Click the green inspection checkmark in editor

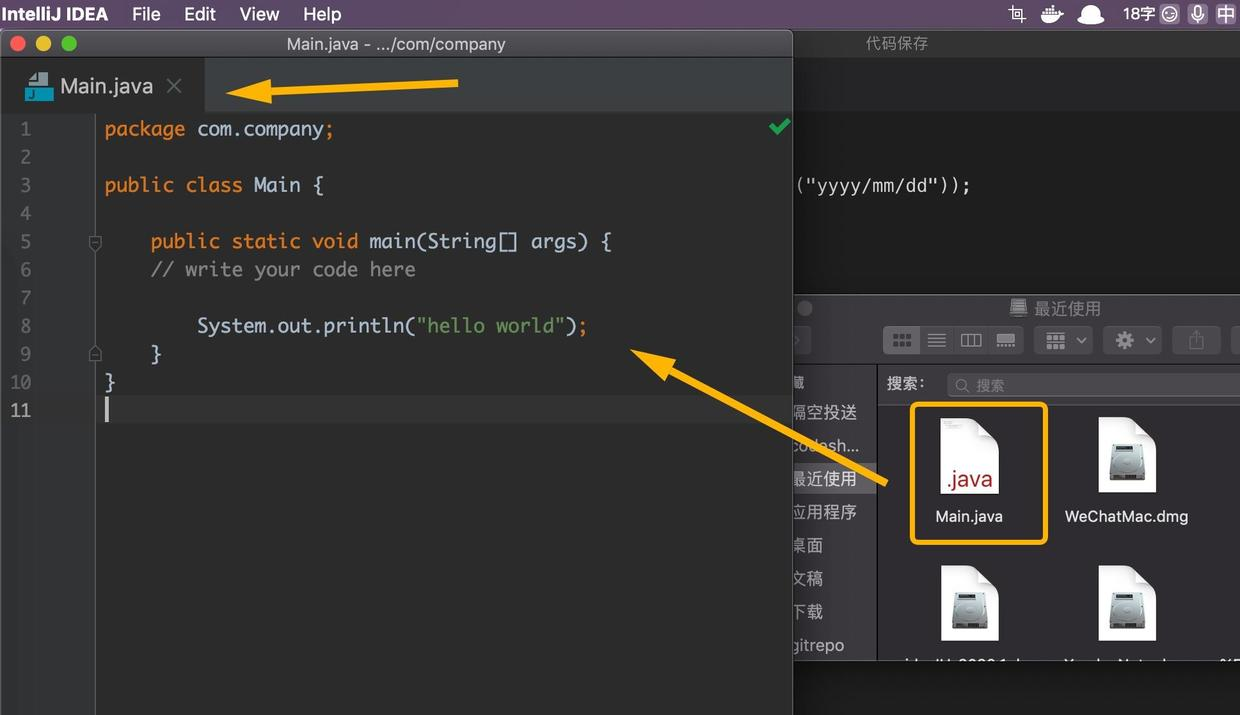[x=779, y=127]
